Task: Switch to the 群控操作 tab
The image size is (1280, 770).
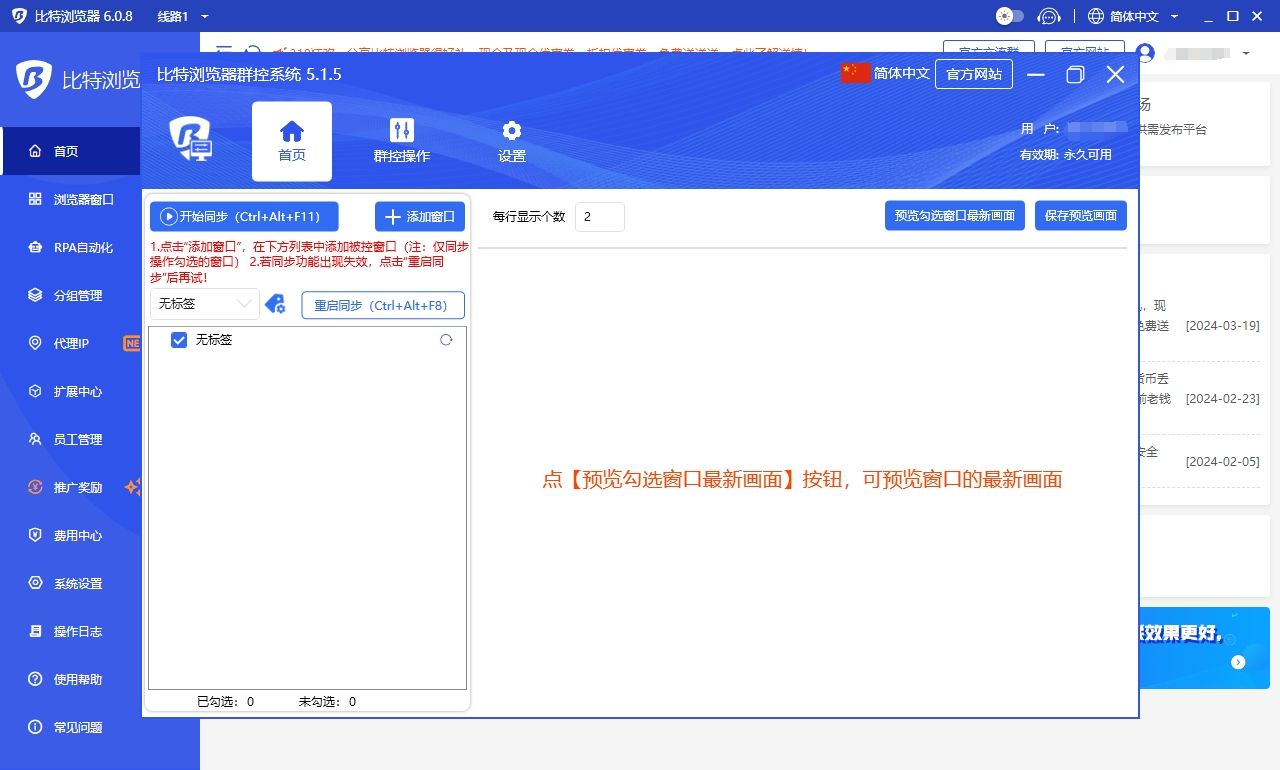Action: coord(401,140)
